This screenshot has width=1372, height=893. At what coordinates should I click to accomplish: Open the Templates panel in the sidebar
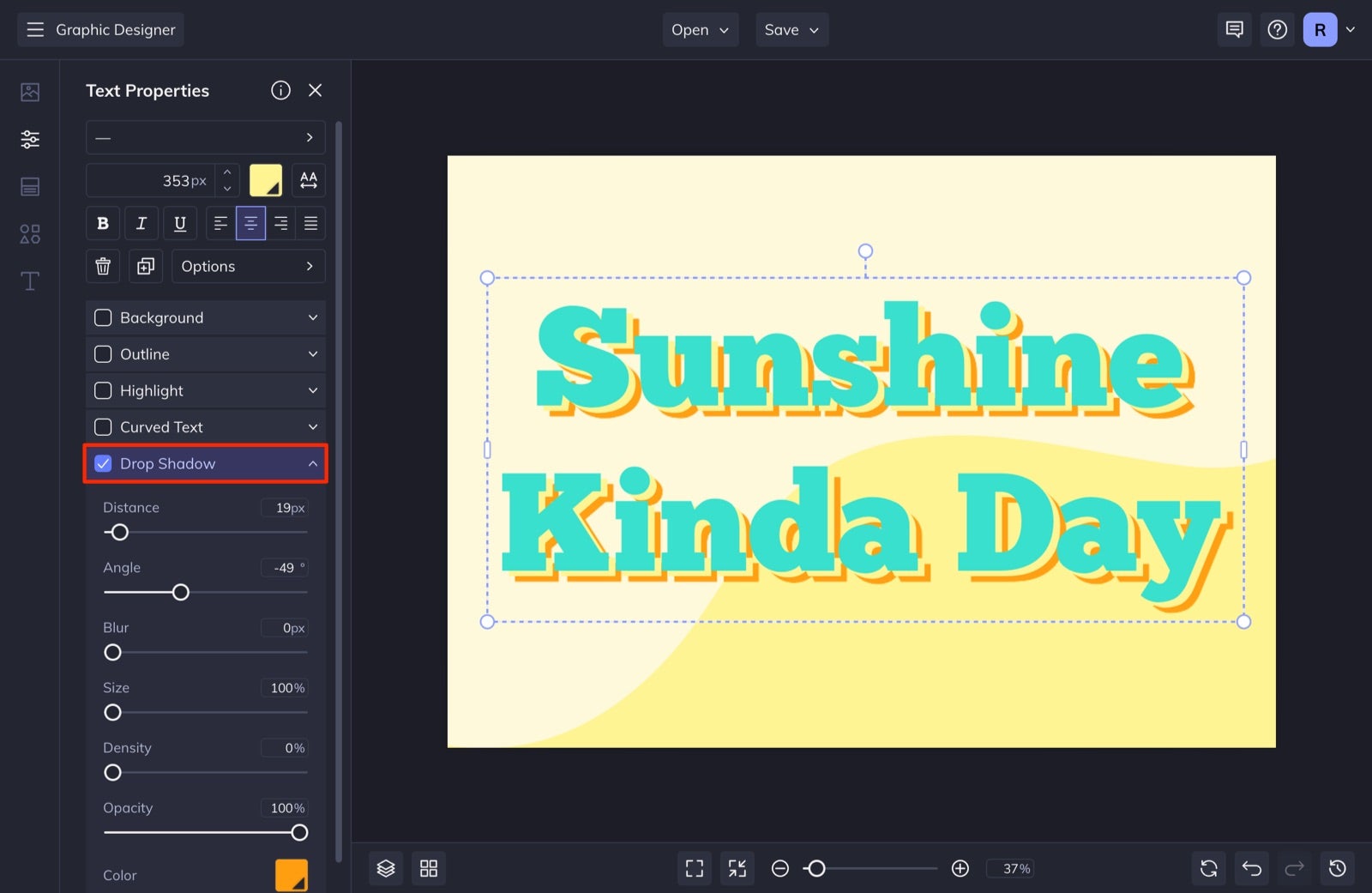(x=29, y=186)
